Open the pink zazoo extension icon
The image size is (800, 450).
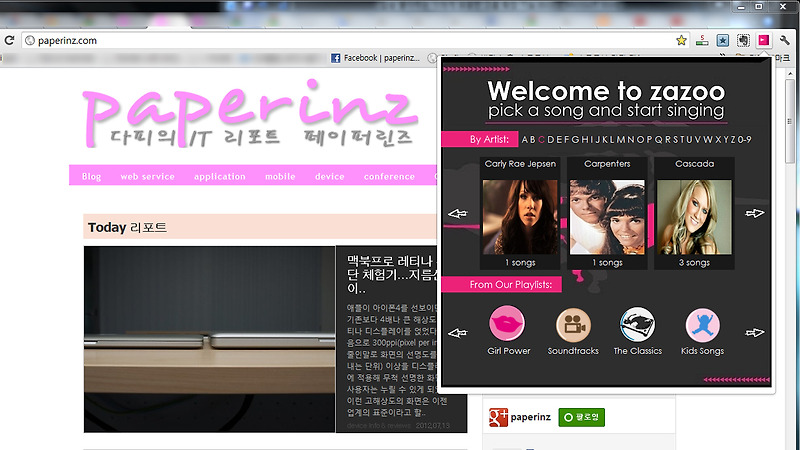point(764,40)
